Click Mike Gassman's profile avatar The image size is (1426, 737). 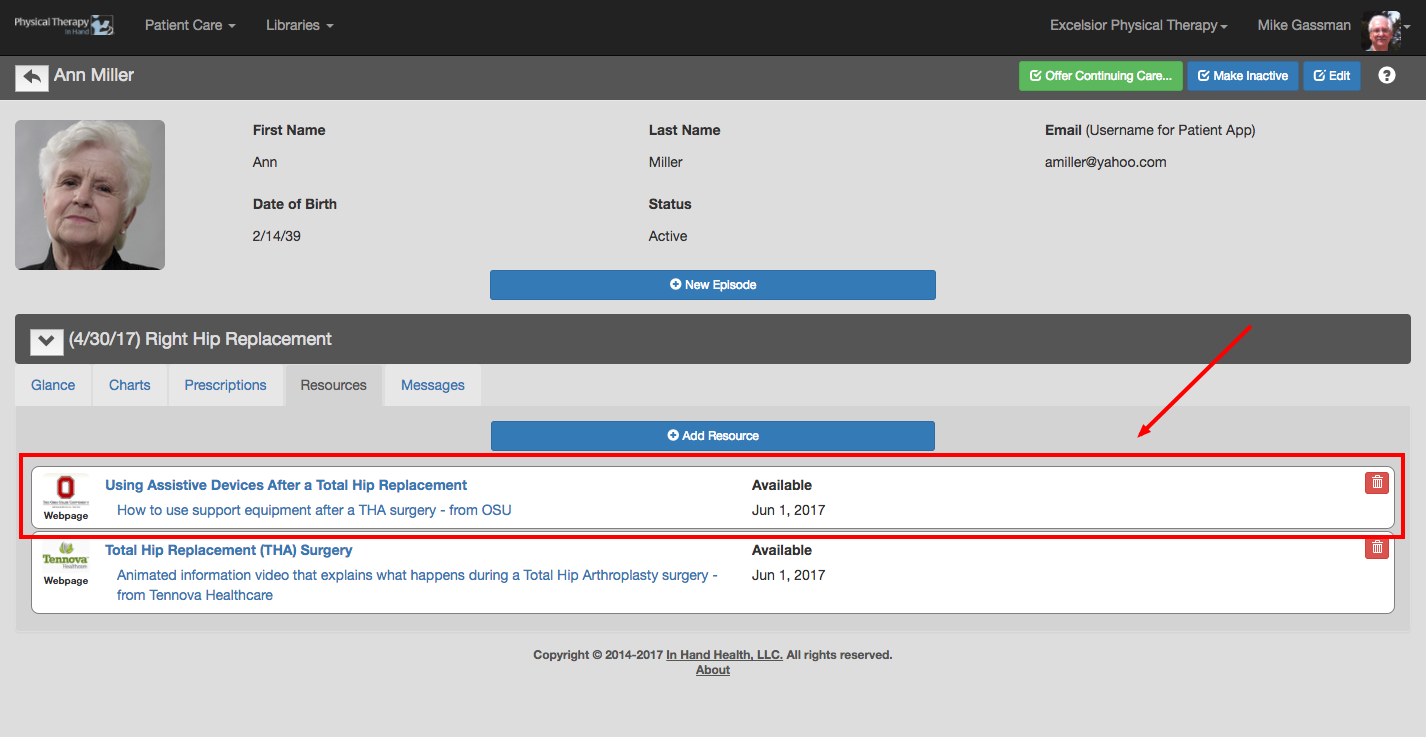[1381, 31]
